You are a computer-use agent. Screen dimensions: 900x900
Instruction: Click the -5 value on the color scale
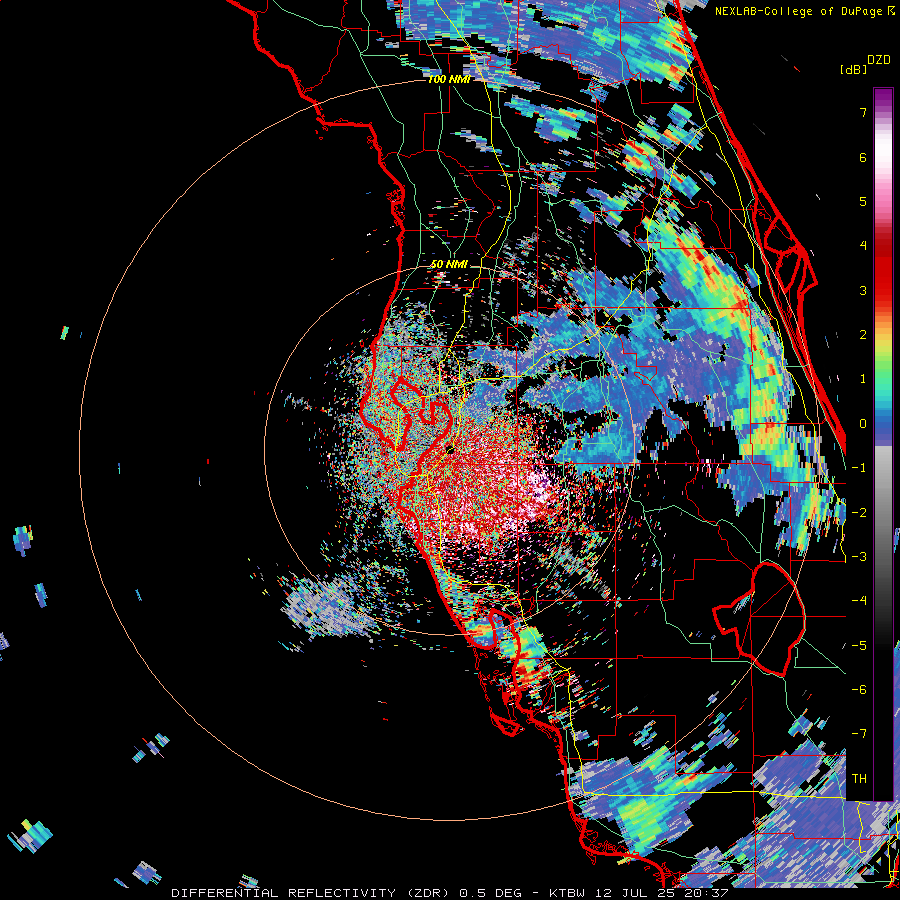click(x=859, y=646)
